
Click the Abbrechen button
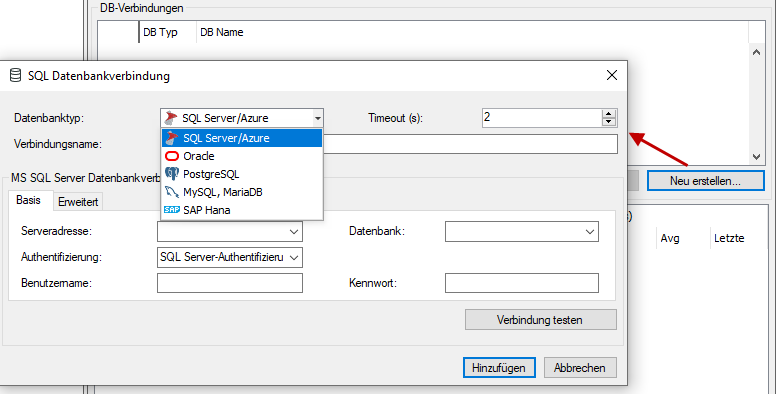click(x=580, y=368)
